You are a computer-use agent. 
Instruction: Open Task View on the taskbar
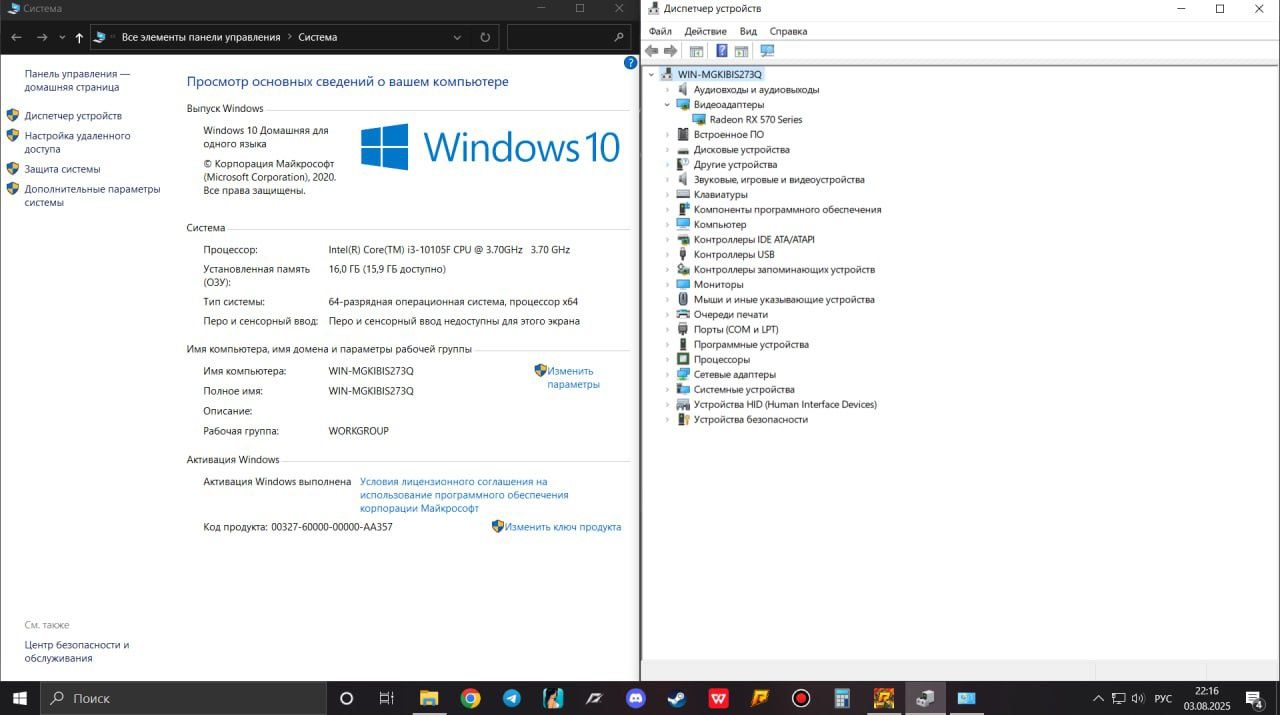point(387,698)
